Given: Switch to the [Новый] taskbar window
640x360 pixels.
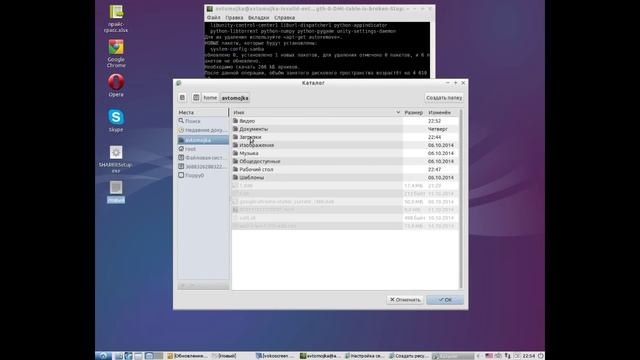Looking at the screenshot, I should [x=224, y=356].
